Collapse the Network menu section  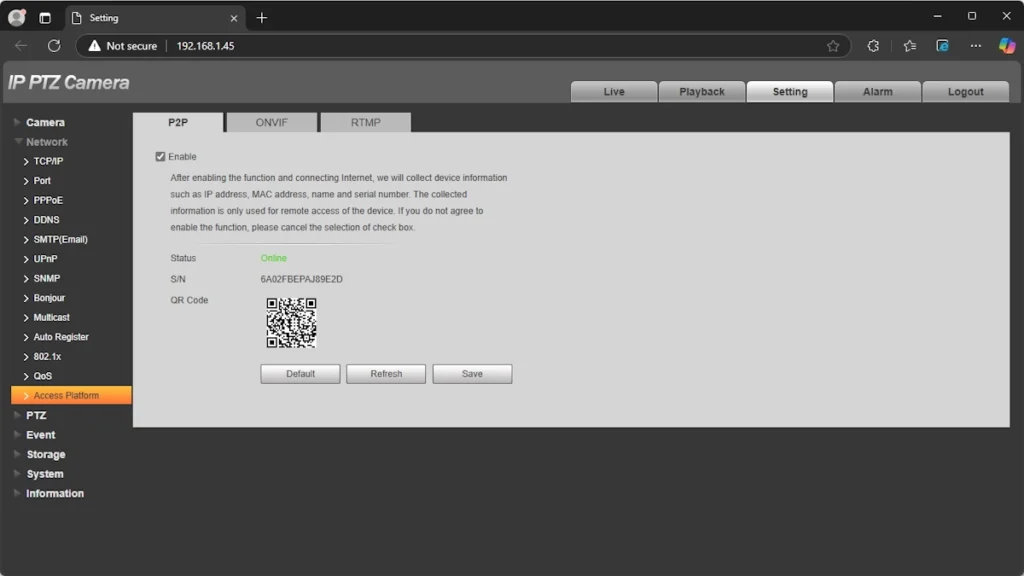[46, 142]
